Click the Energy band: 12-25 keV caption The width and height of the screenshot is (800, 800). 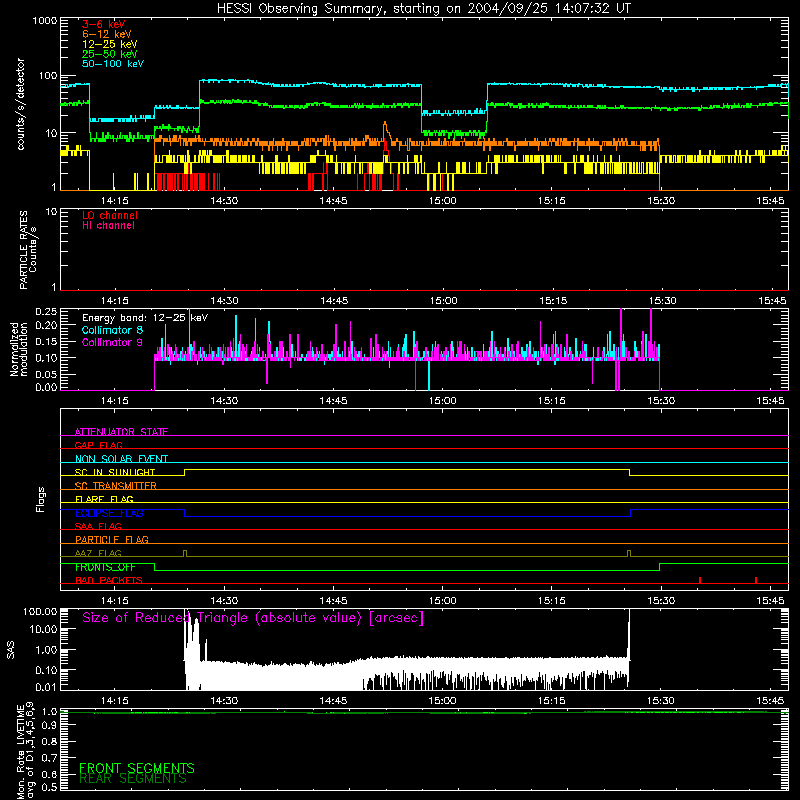tap(145, 318)
